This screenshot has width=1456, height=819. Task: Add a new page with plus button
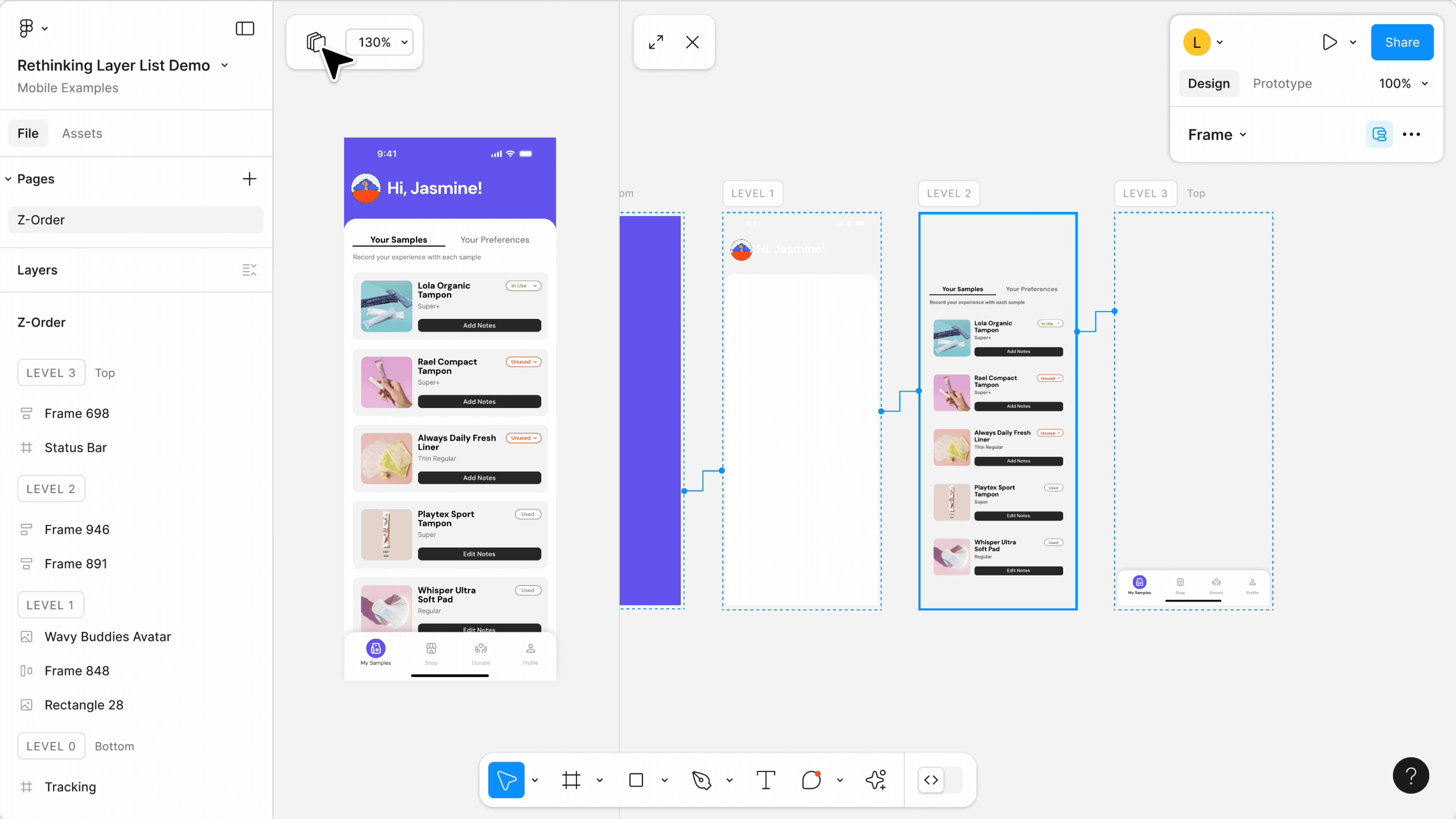click(x=249, y=179)
